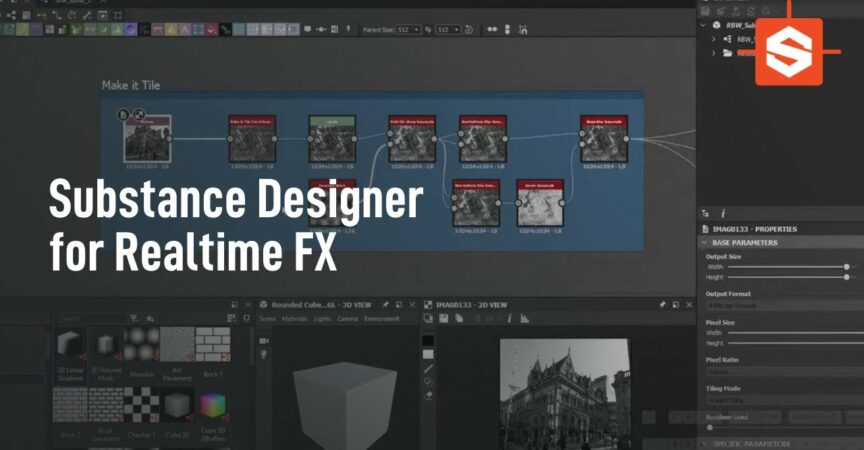Click the histogram icon in the 2D view toolbar
Viewport: 864px width, 450px height.
(x=525, y=318)
